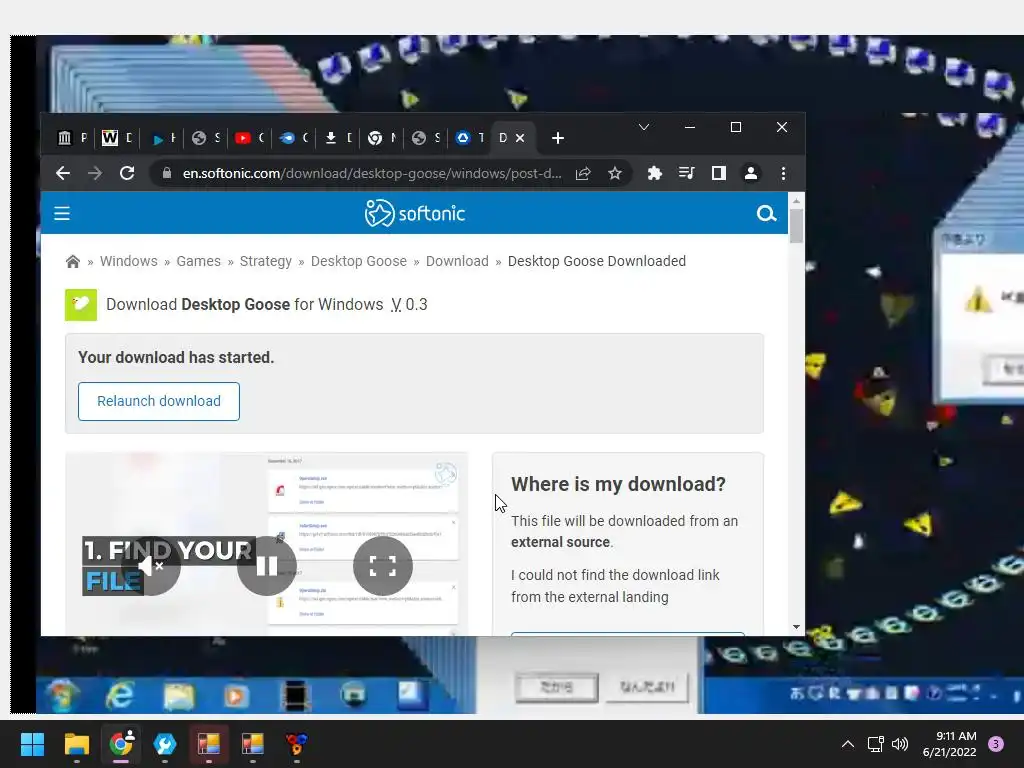The image size is (1024, 768).
Task: Open the tab search chevron dropdown
Action: click(x=644, y=127)
